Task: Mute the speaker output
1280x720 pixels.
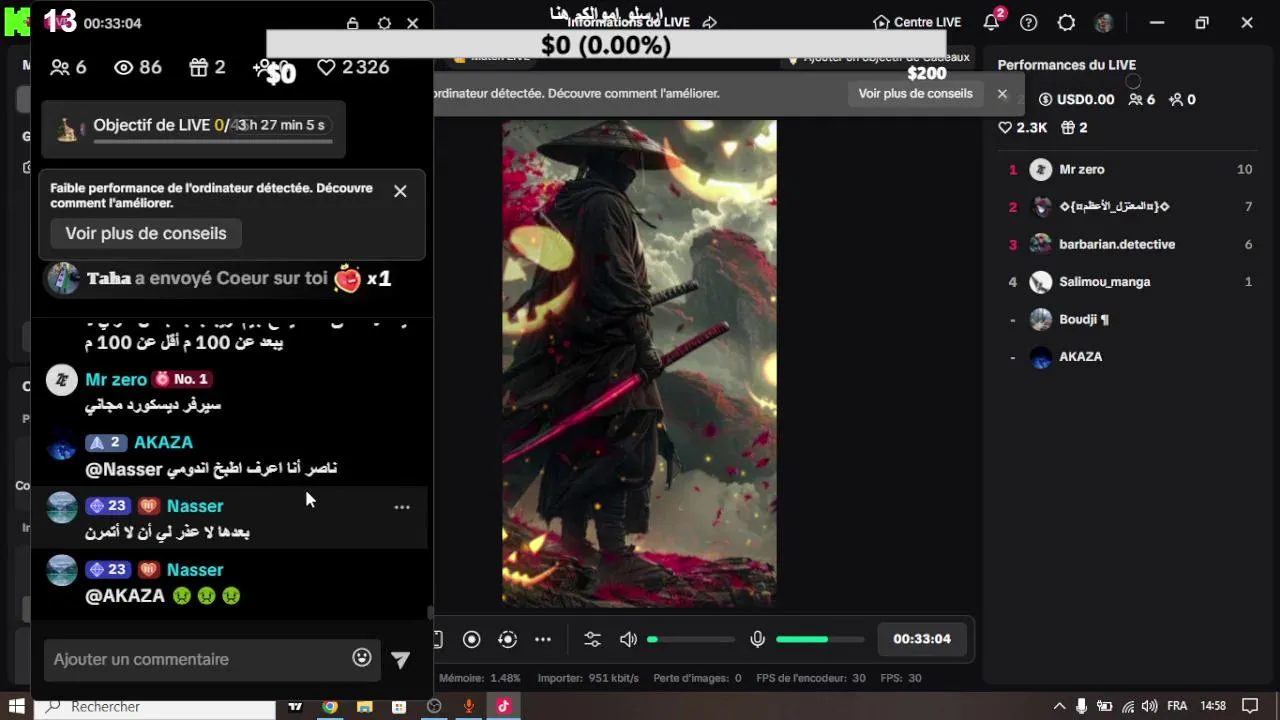Action: 628,639
